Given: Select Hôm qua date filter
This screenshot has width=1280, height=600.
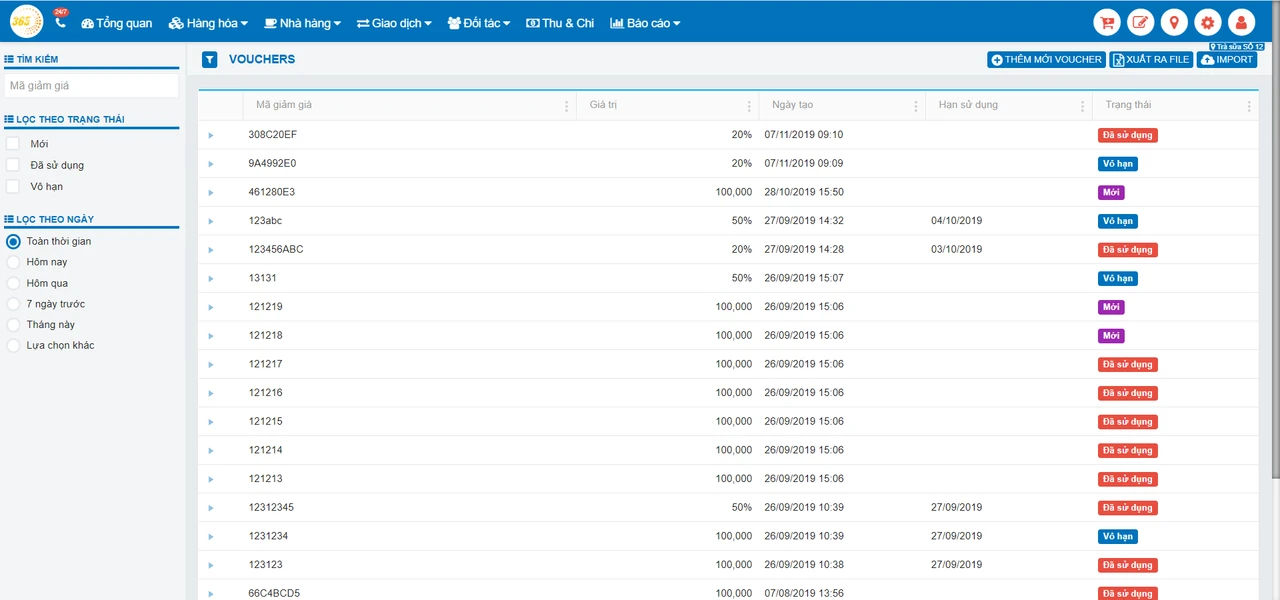Looking at the screenshot, I should point(13,283).
